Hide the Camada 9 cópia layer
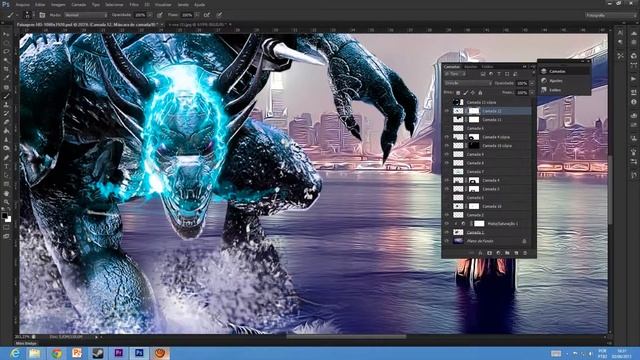The image size is (640, 360). click(447, 137)
